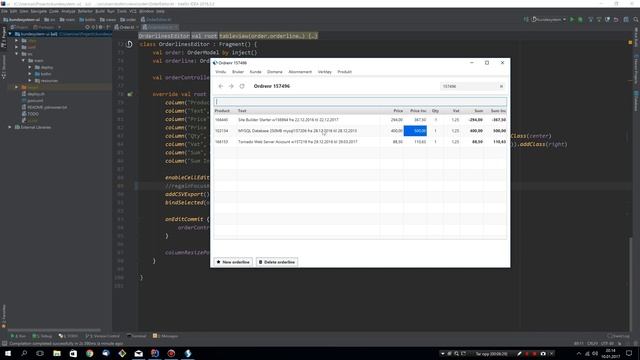Image resolution: width=640 pixels, height=360 pixels.
Task: Open the Windows Start menu
Action: [x=8, y=353]
